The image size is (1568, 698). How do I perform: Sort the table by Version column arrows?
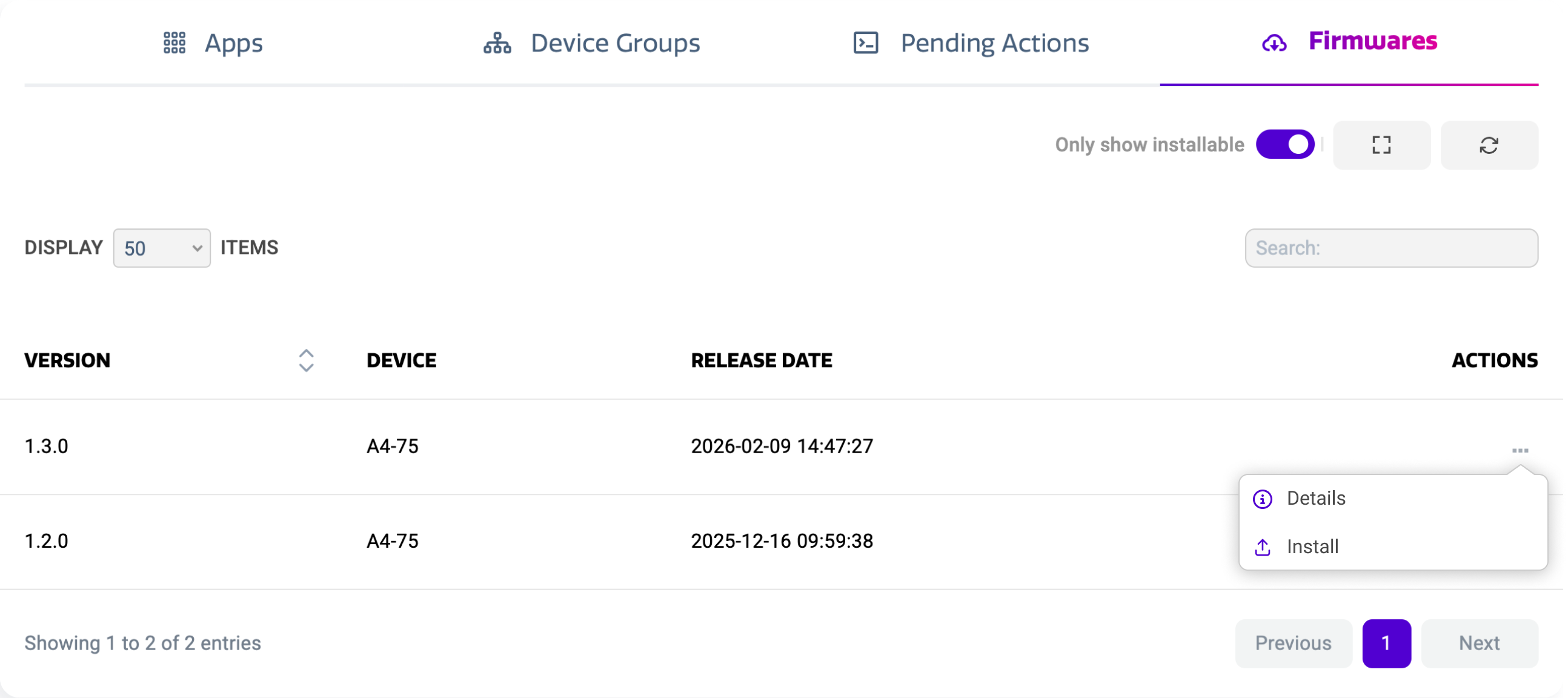pyautogui.click(x=306, y=361)
